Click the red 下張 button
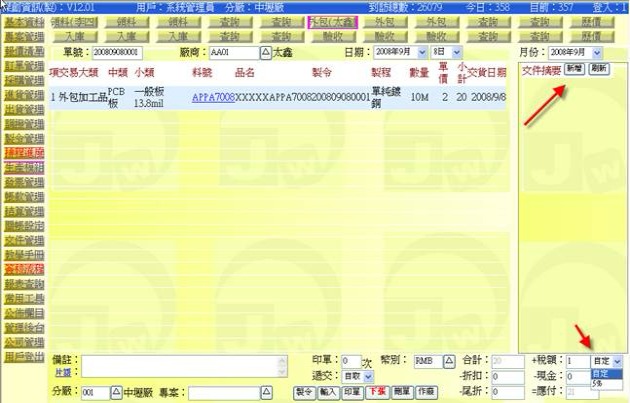 click(x=377, y=393)
